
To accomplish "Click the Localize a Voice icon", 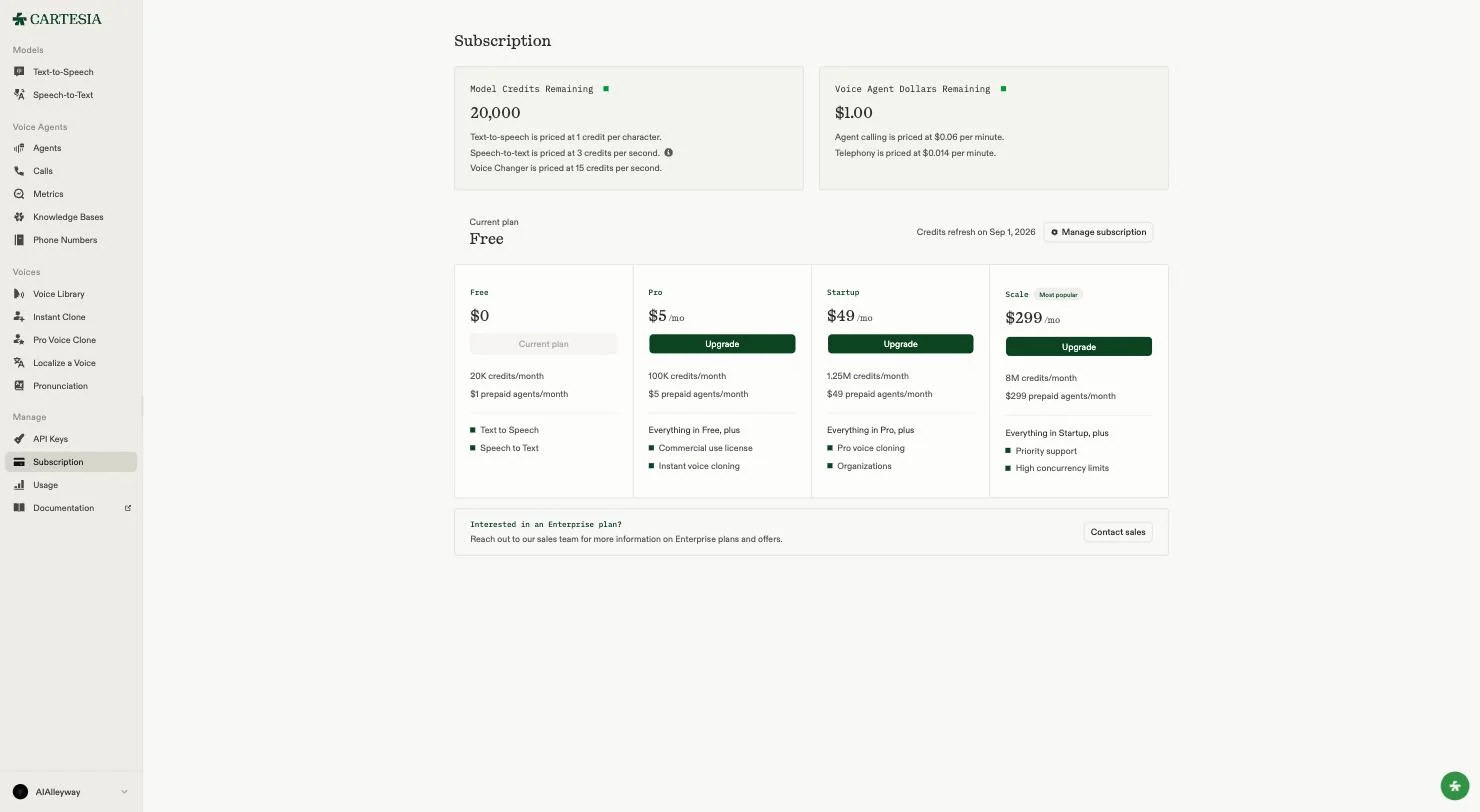I will (19, 363).
